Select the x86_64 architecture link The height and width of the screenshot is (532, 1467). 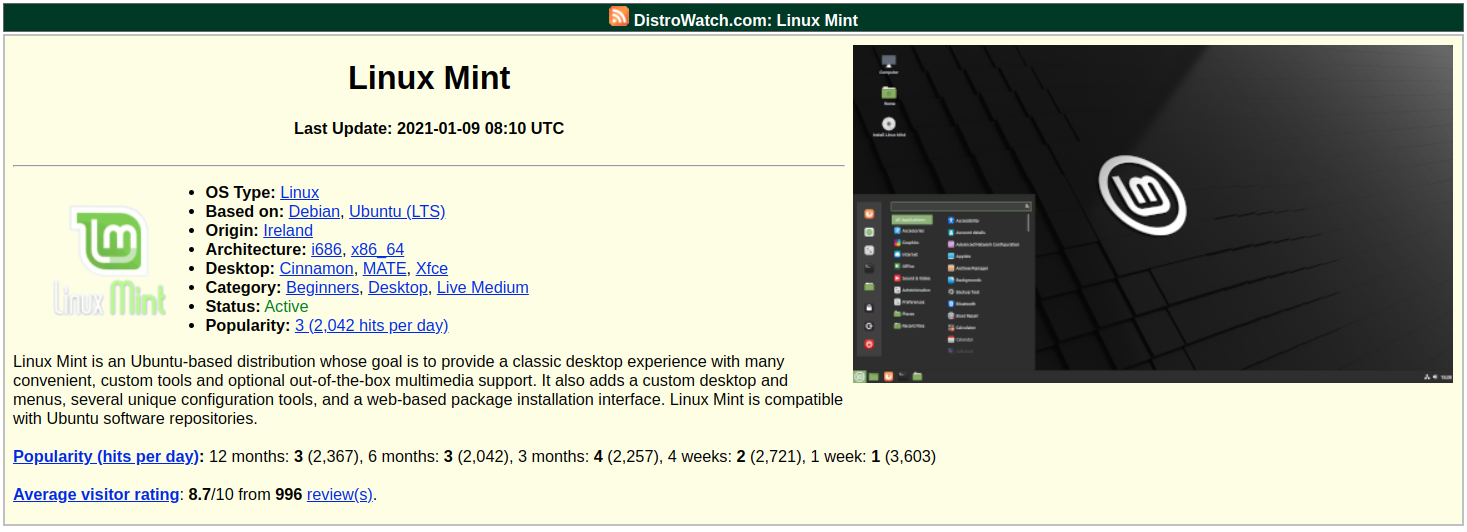377,250
